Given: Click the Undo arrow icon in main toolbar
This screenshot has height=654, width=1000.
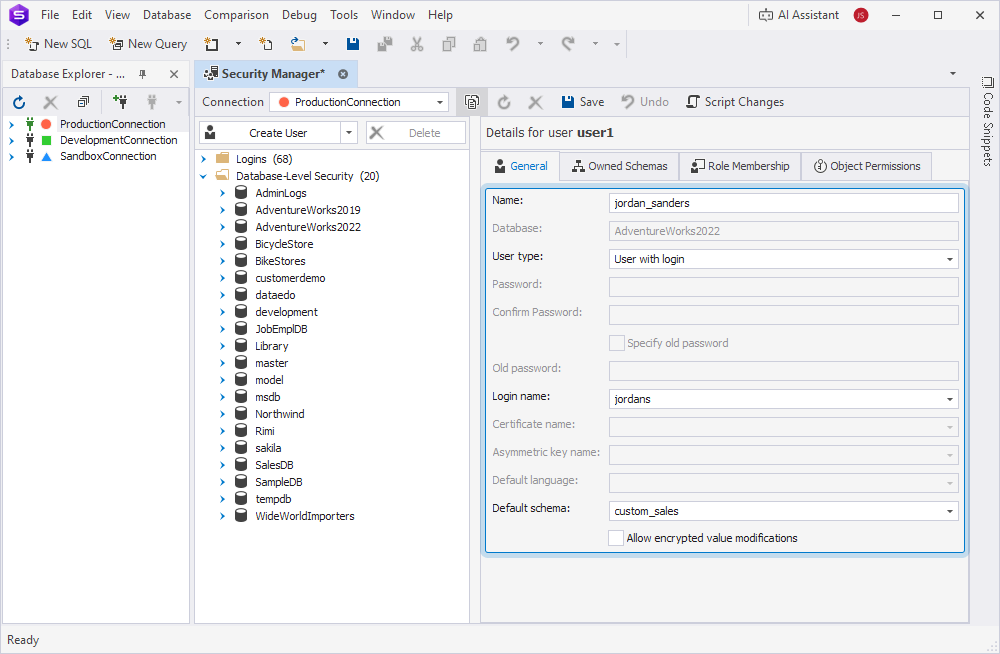Looking at the screenshot, I should (x=512, y=44).
